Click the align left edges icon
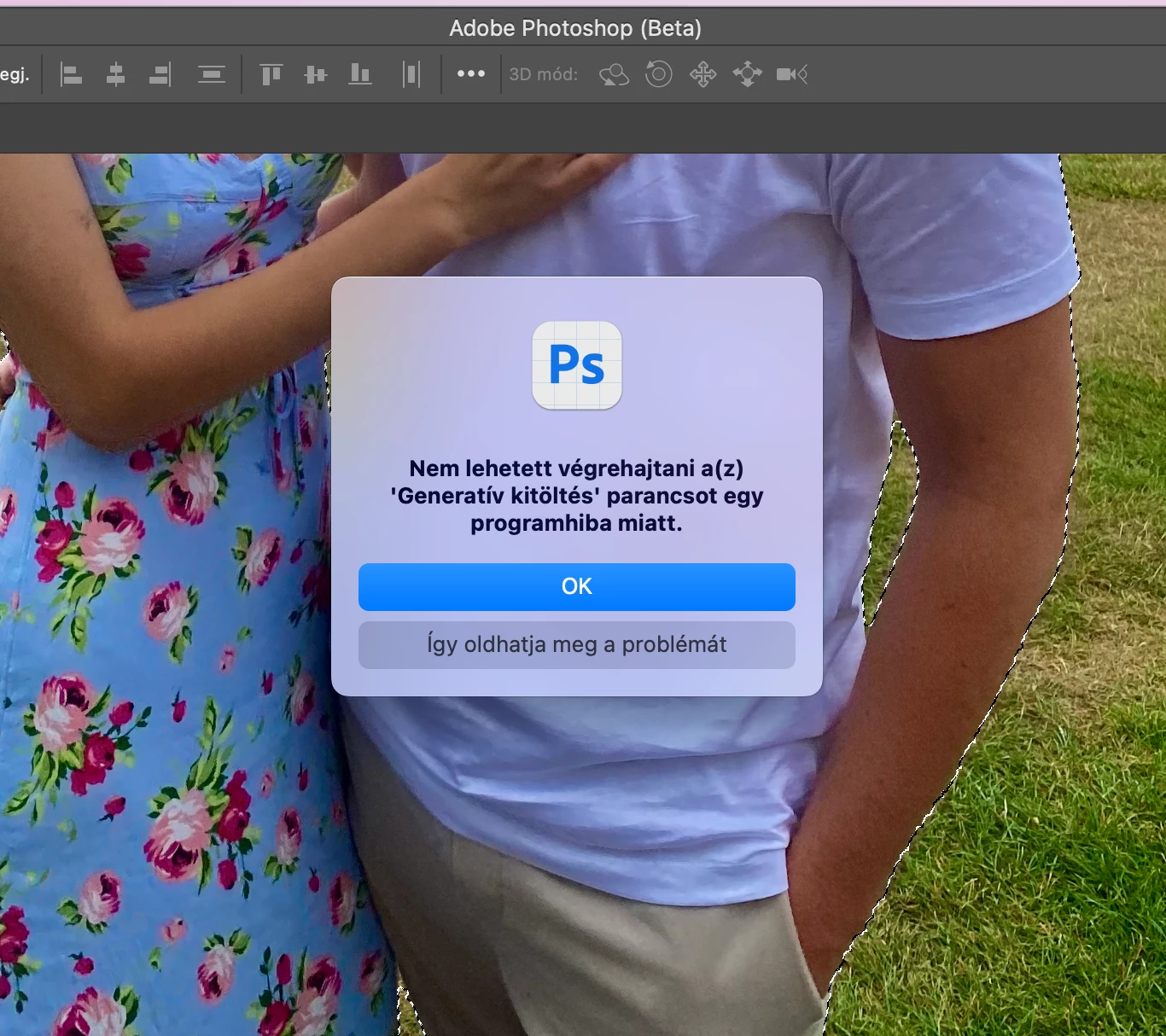 pyautogui.click(x=71, y=75)
